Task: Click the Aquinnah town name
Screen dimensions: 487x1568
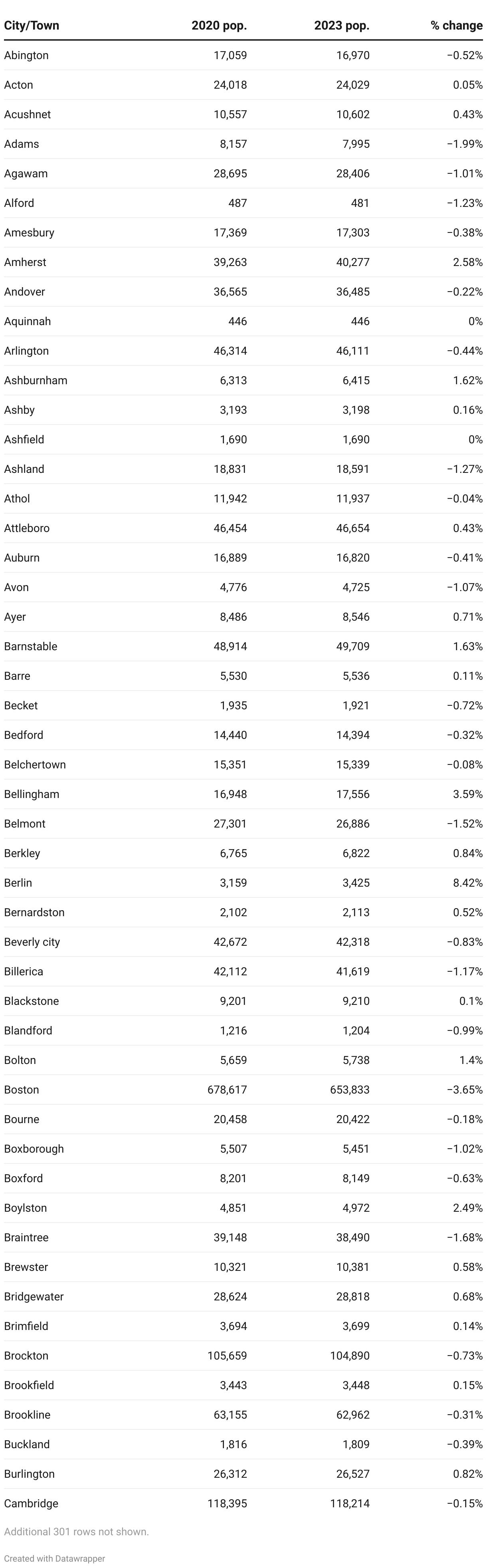Action: click(x=28, y=322)
